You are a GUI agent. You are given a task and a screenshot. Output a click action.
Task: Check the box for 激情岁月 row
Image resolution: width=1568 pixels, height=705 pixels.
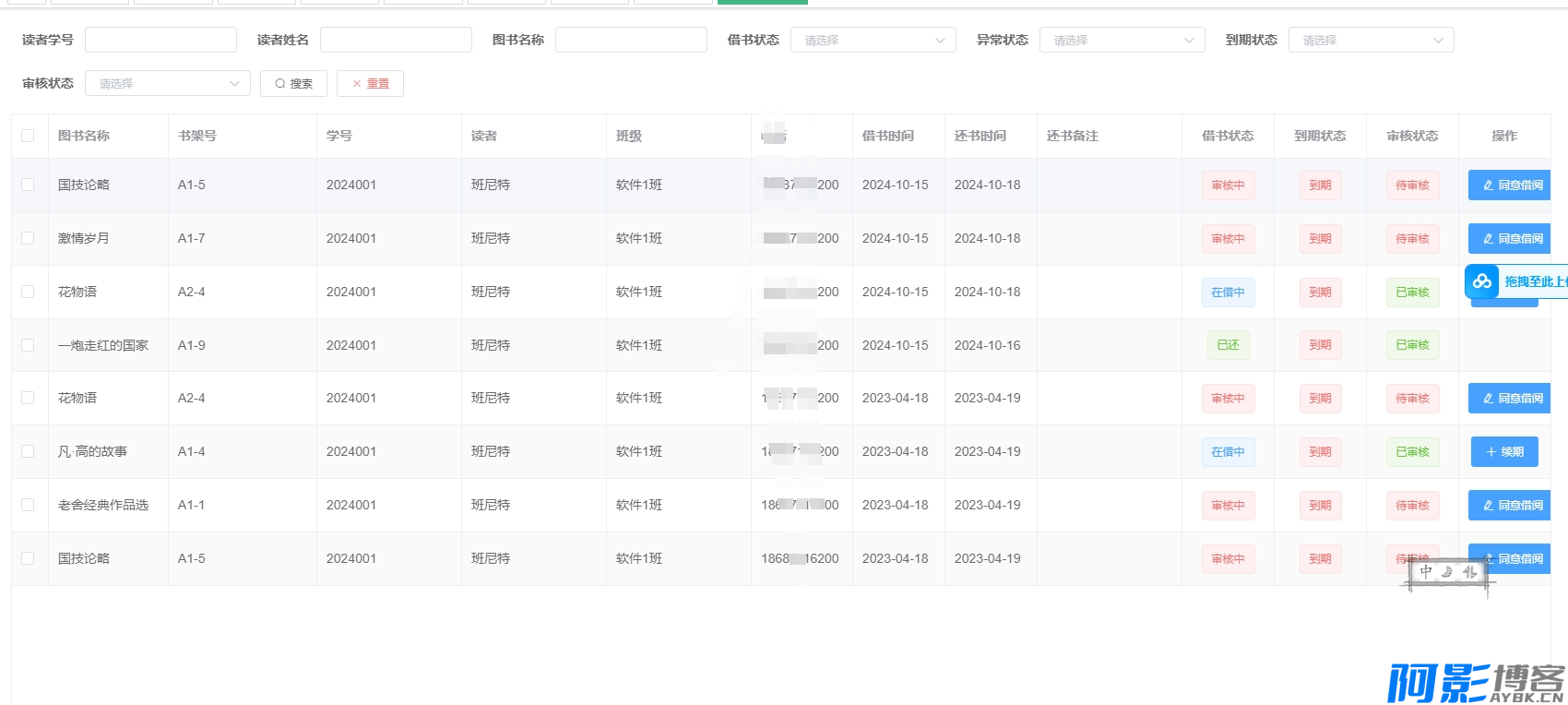coord(28,238)
